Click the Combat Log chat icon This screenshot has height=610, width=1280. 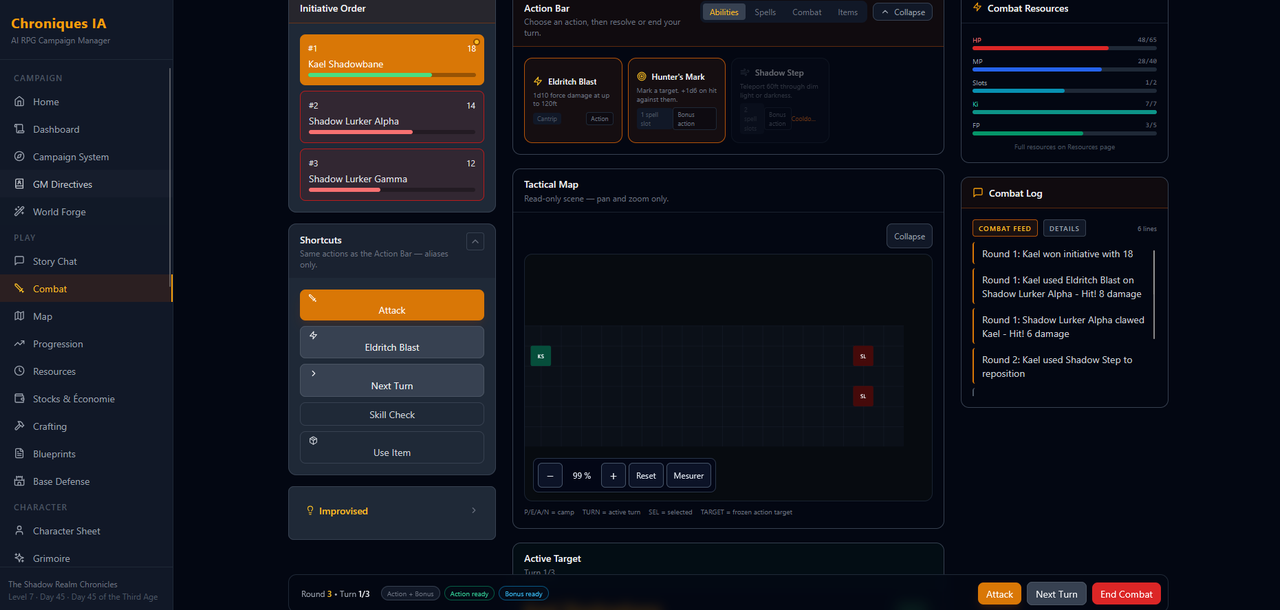977,193
